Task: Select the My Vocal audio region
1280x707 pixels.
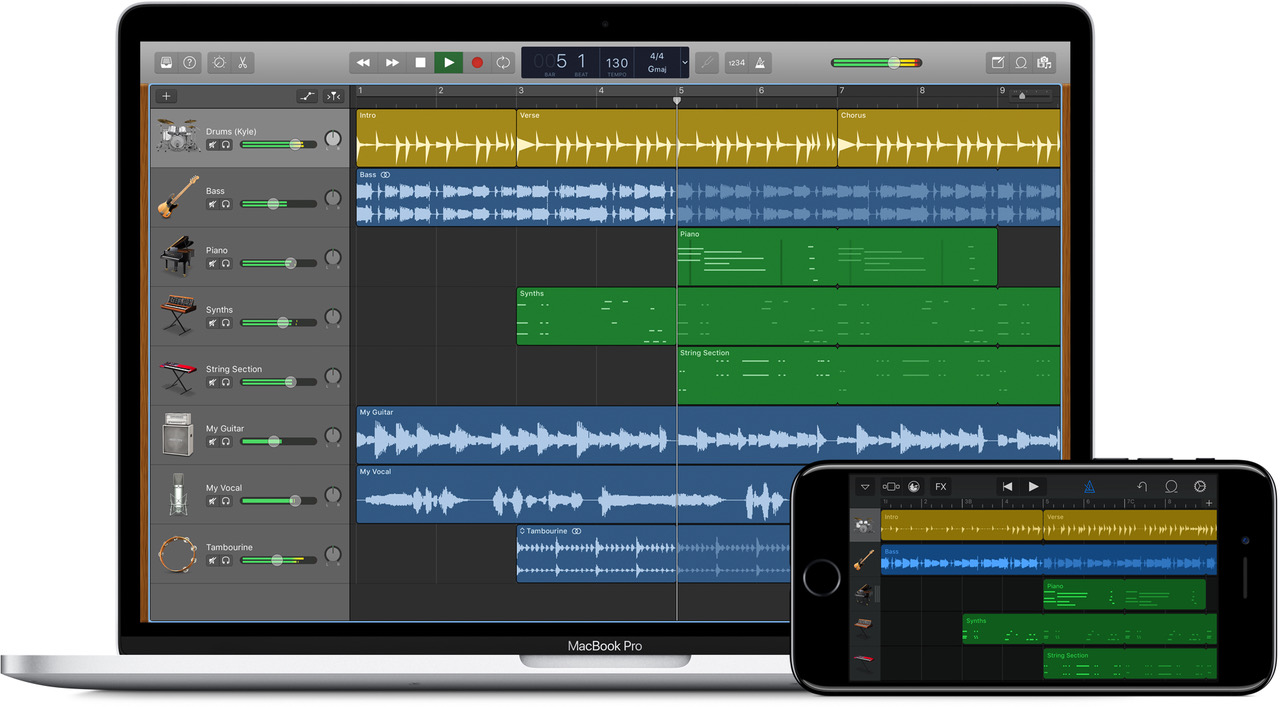Action: [574, 494]
